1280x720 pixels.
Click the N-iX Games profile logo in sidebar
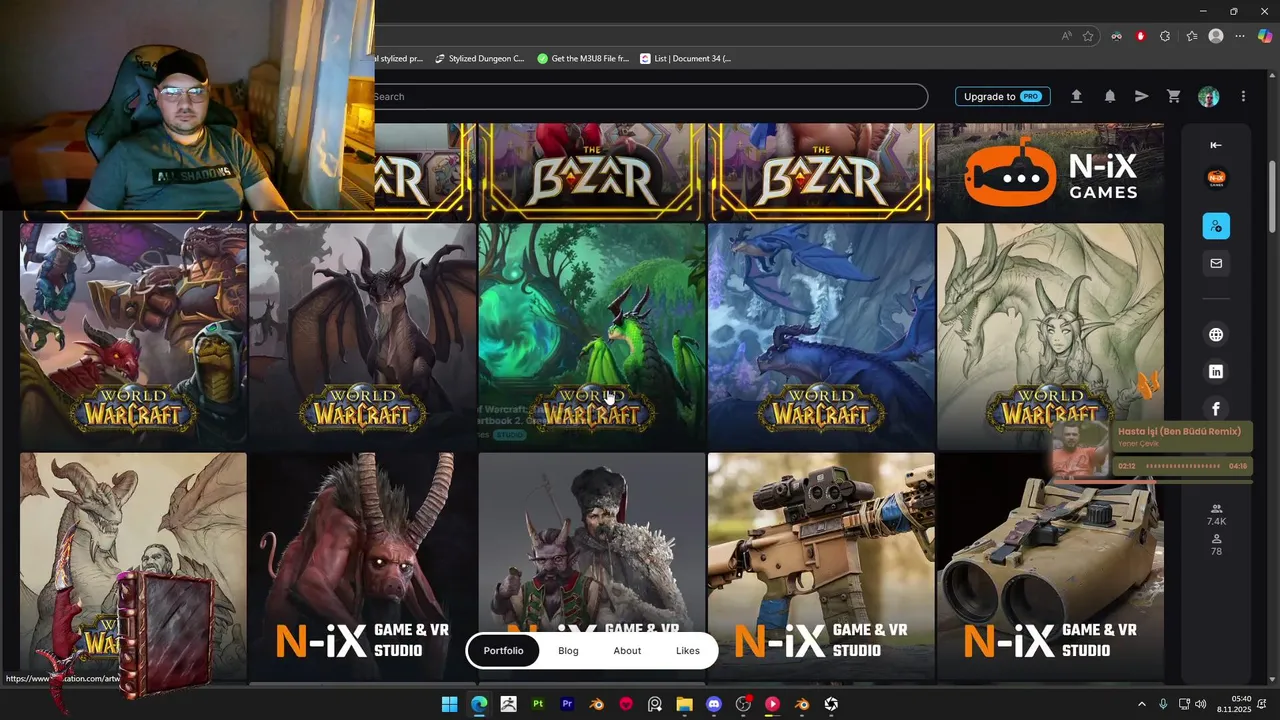[x=1216, y=179]
